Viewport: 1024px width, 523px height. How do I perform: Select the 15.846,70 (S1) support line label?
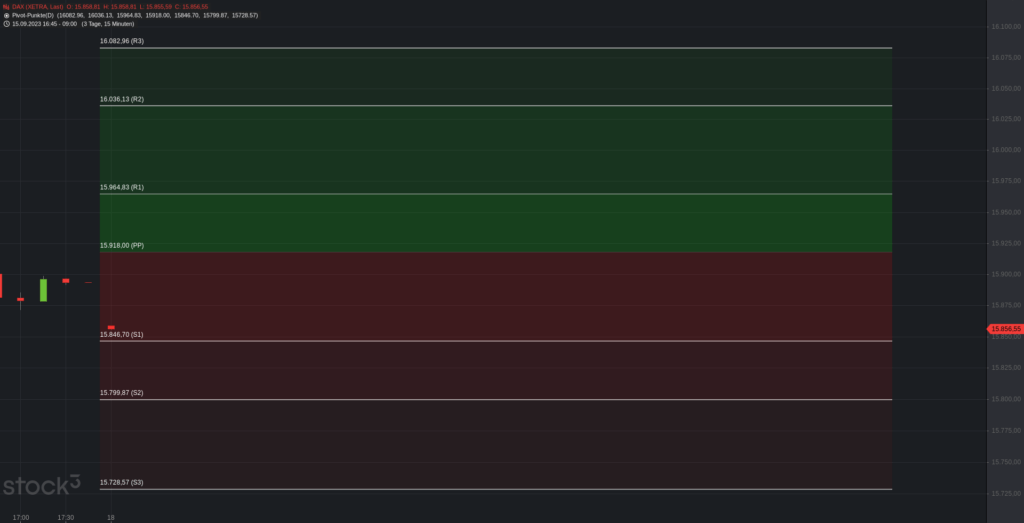[x=121, y=334]
